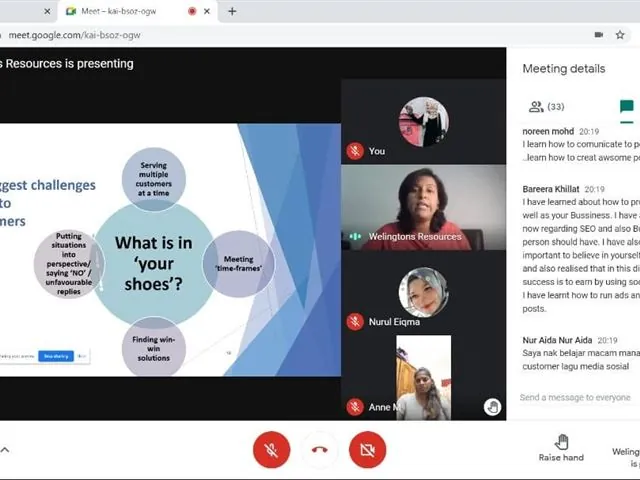The width and height of the screenshot is (640, 480).
Task: Click the Meeting details heading
Action: click(x=564, y=69)
